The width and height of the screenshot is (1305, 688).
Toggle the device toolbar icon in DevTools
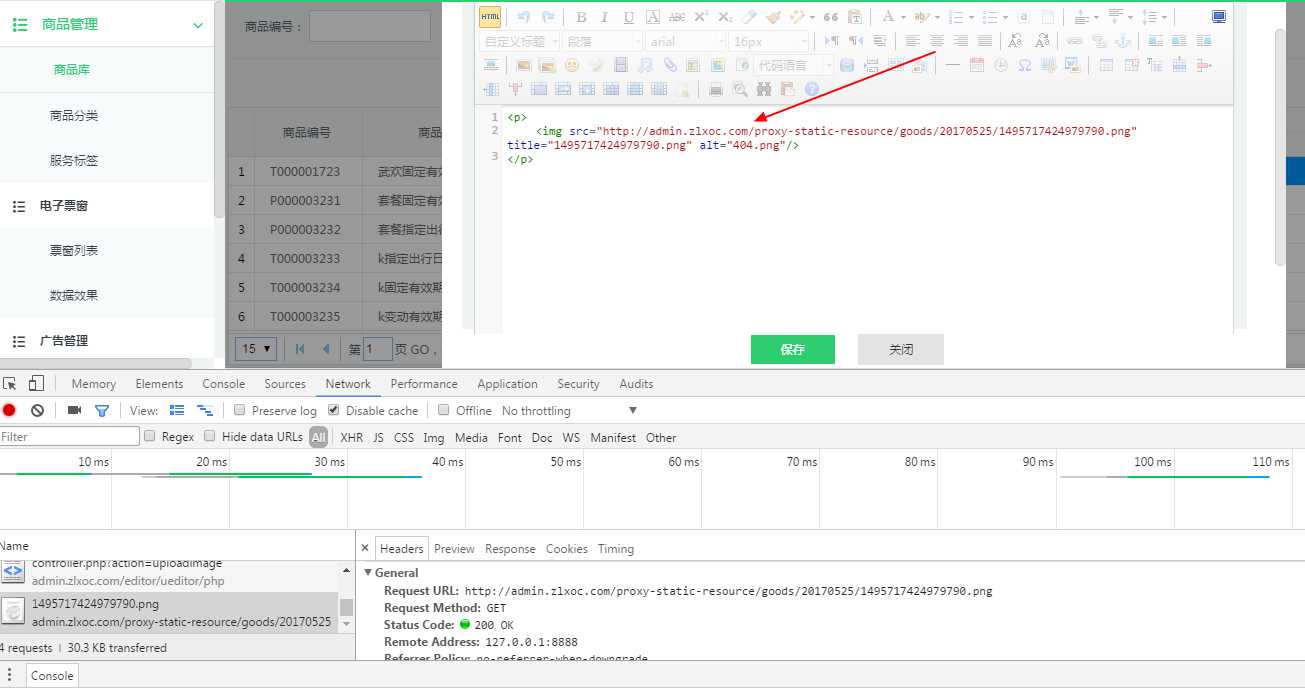pos(36,383)
